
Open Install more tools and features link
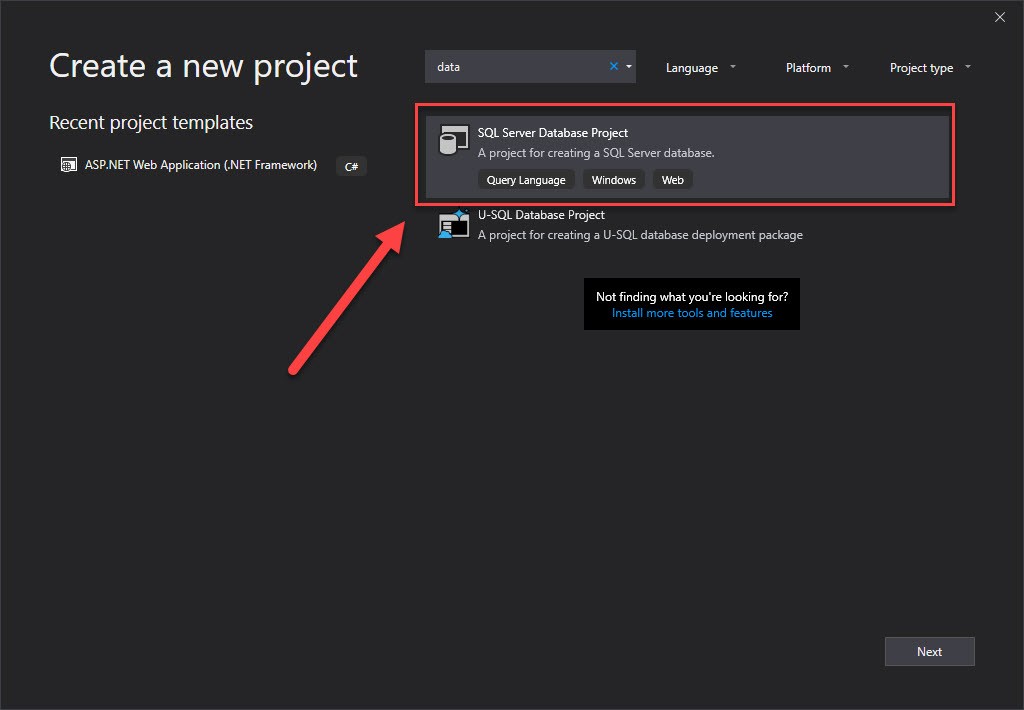[691, 312]
